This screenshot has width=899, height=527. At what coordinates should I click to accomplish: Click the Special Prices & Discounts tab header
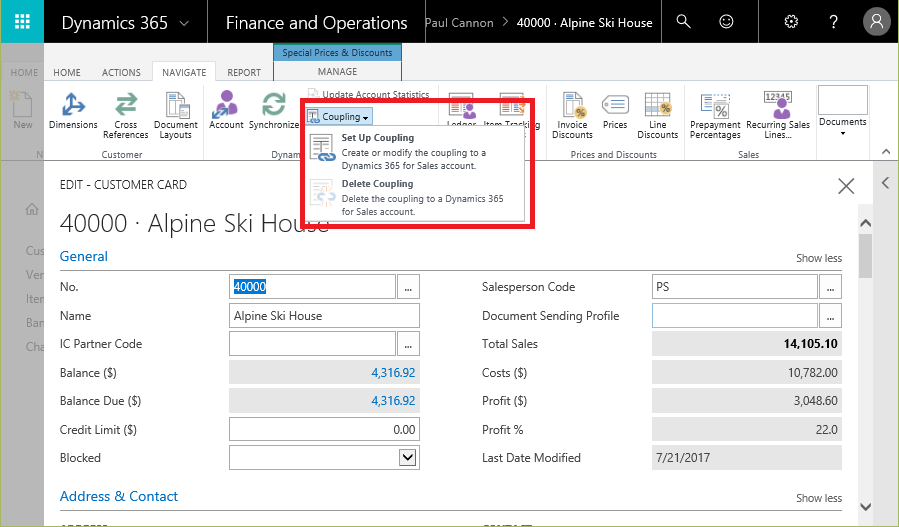tap(337, 52)
